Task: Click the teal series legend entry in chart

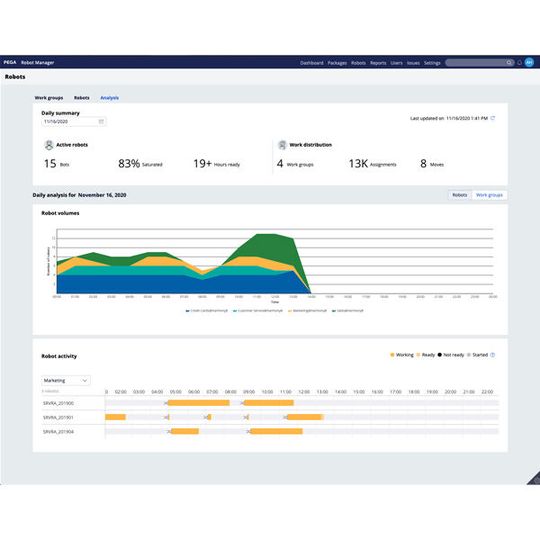Action: coord(258,311)
